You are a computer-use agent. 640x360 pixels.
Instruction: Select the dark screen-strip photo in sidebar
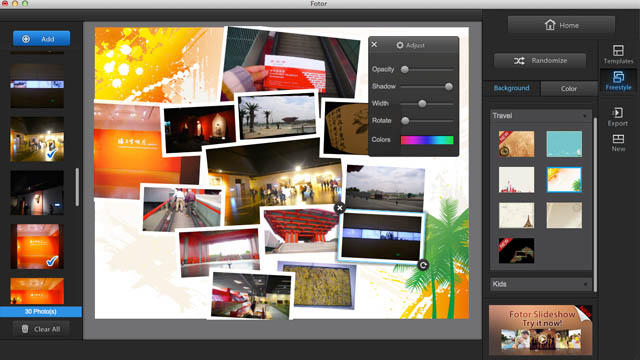37,85
